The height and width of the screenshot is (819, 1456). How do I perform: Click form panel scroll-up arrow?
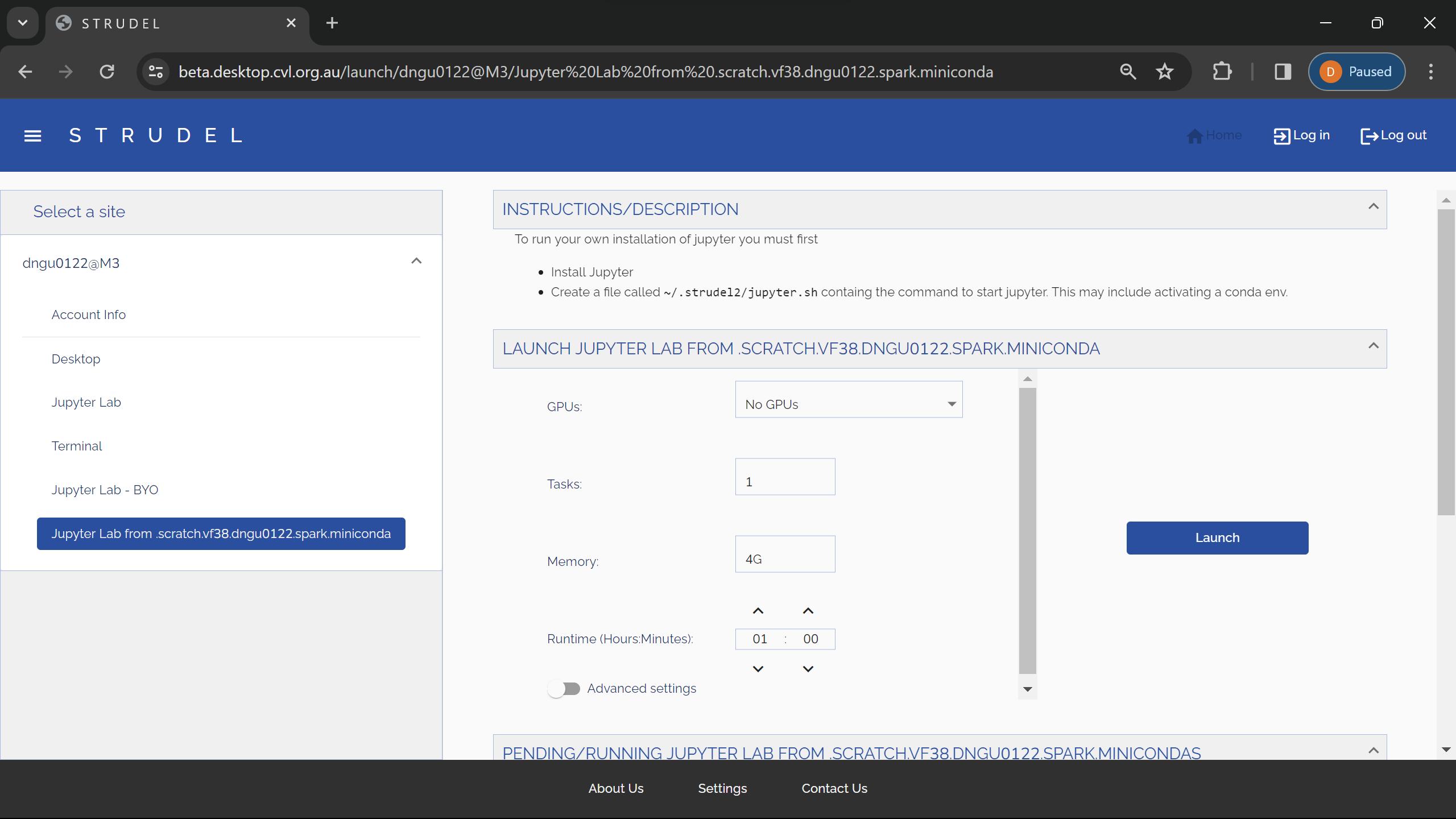coord(1028,379)
